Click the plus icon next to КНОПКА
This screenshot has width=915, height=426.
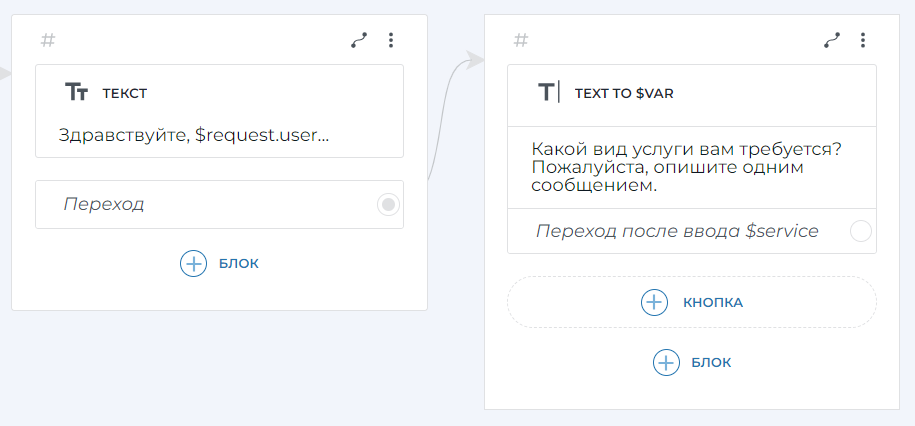pyautogui.click(x=654, y=302)
